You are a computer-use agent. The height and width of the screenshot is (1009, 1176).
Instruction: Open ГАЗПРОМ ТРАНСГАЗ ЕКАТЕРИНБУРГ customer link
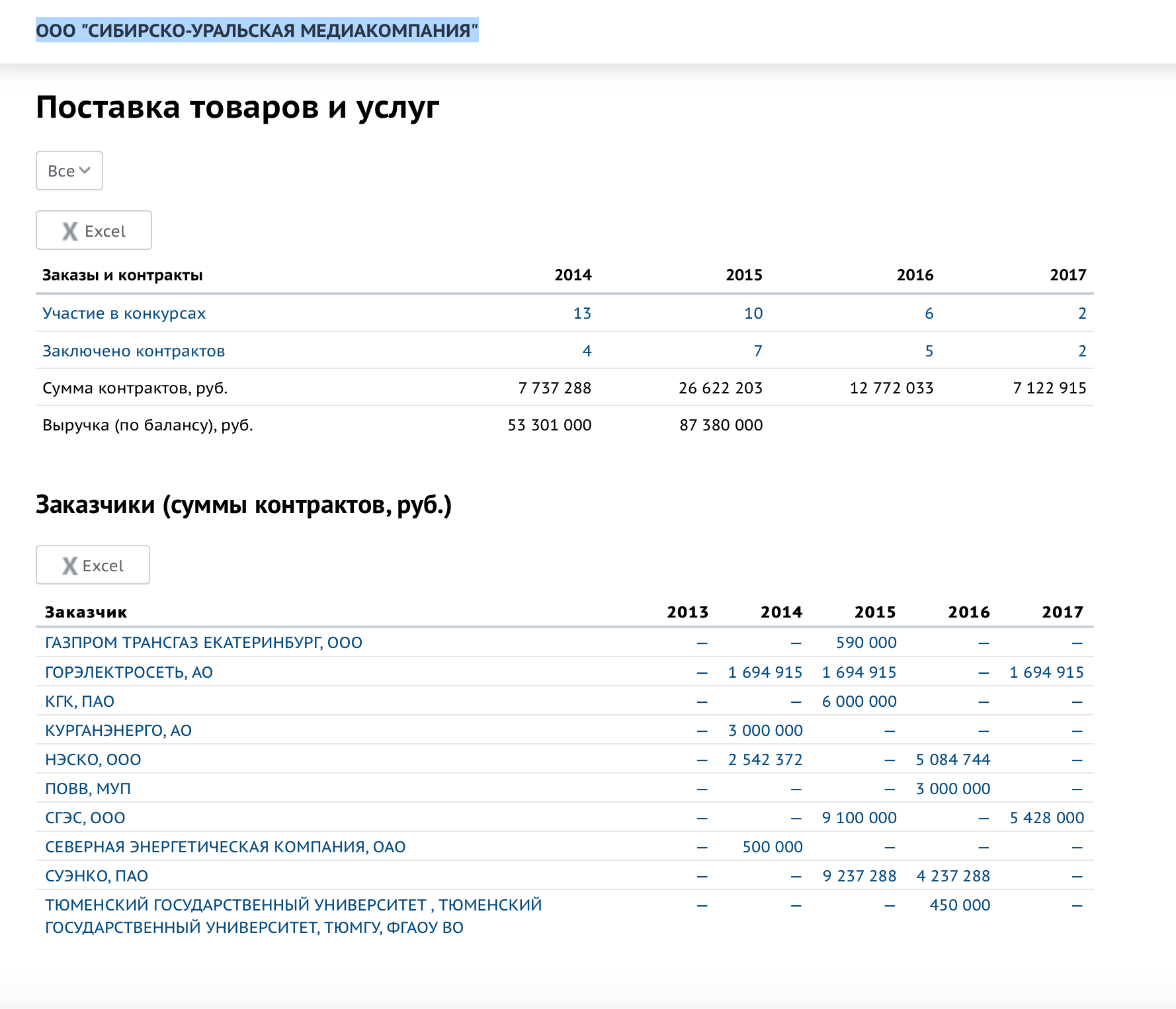(x=203, y=643)
